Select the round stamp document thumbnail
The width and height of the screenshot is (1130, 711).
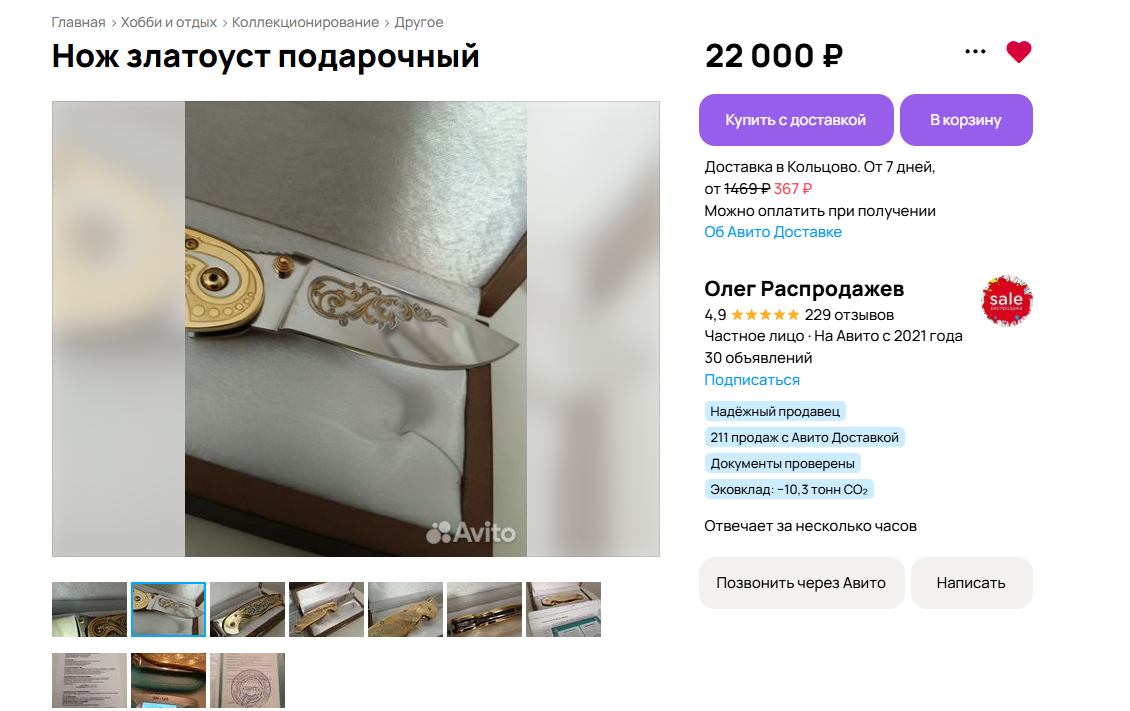(247, 680)
